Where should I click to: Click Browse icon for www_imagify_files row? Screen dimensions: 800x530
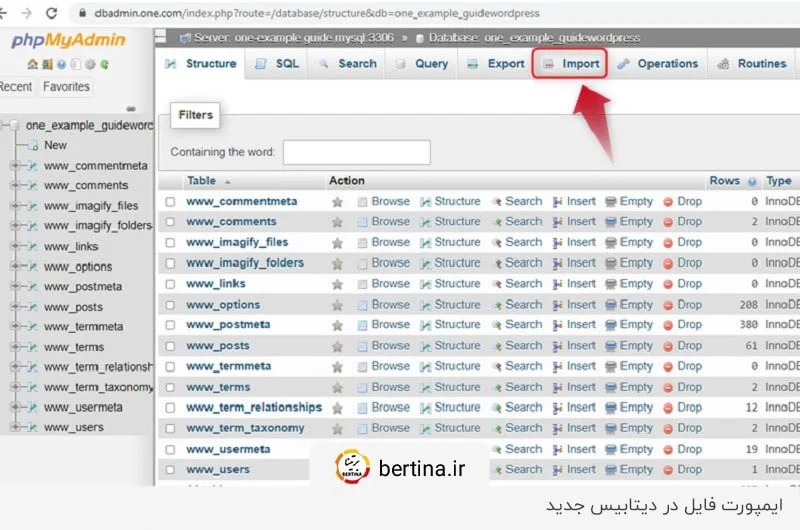[362, 243]
